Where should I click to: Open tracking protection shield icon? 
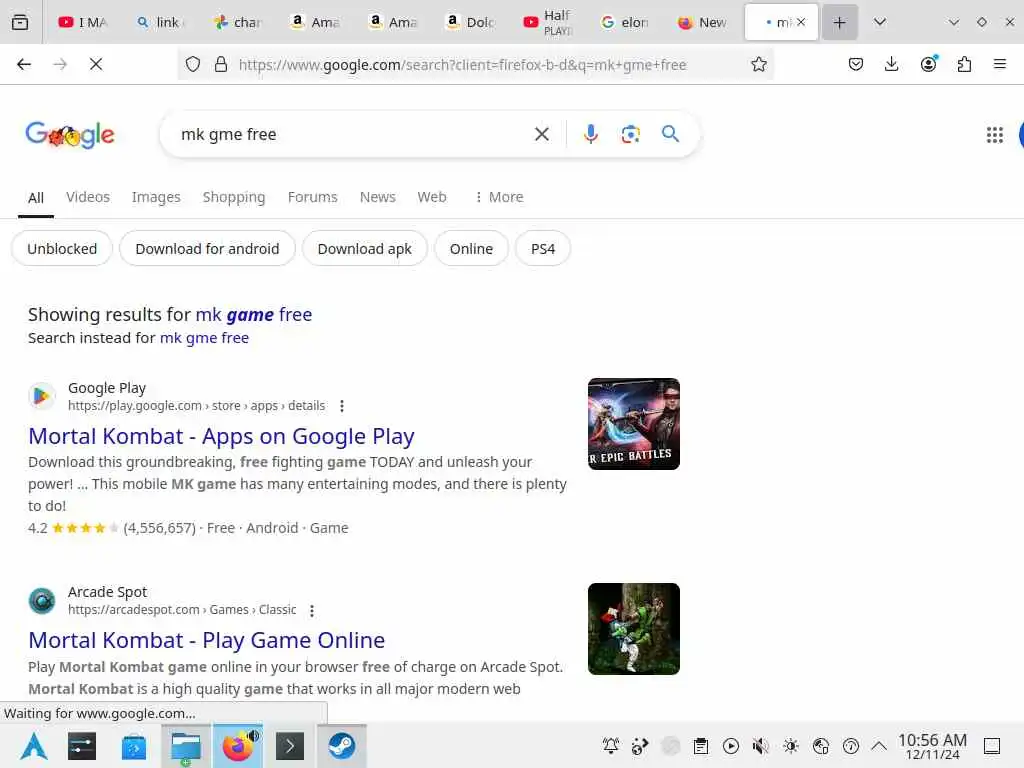(193, 64)
